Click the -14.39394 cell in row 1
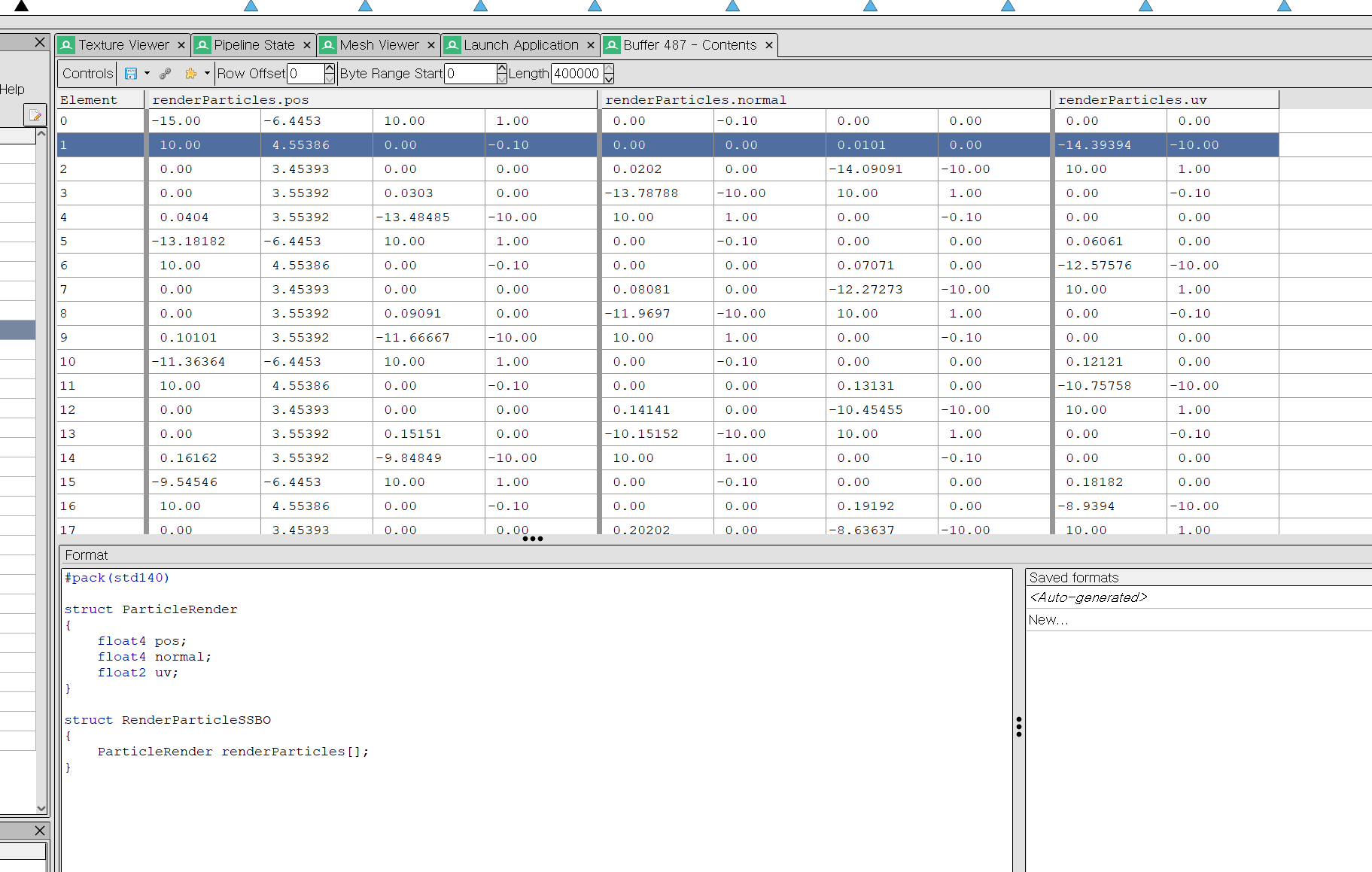 (x=1110, y=144)
